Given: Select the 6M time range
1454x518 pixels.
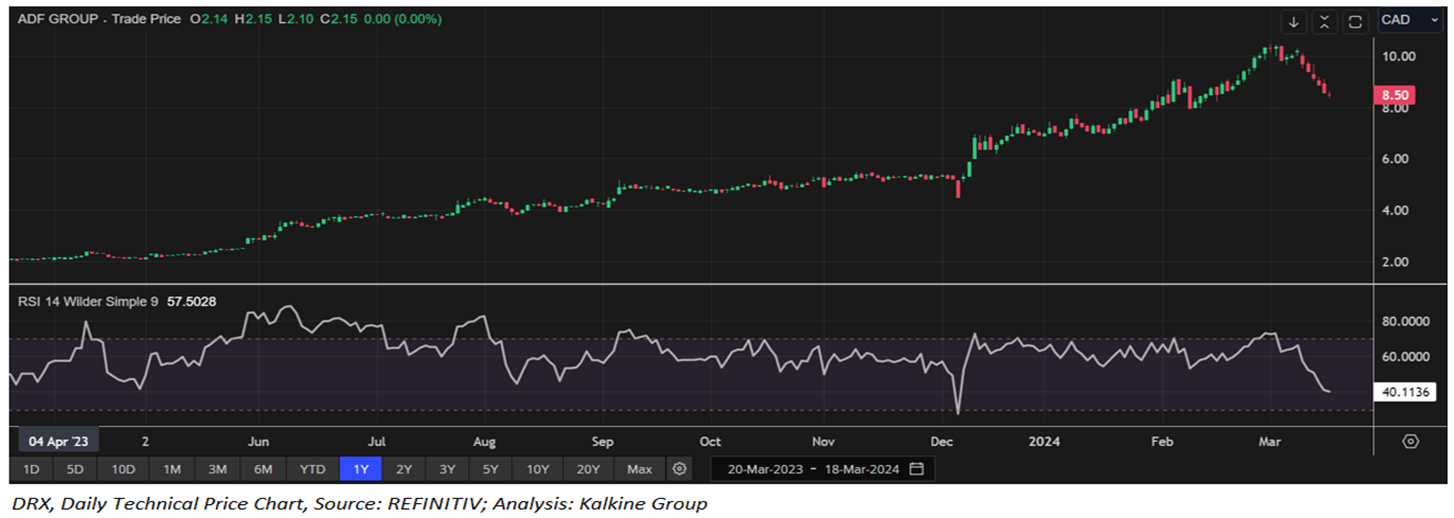Looking at the screenshot, I should point(264,469).
